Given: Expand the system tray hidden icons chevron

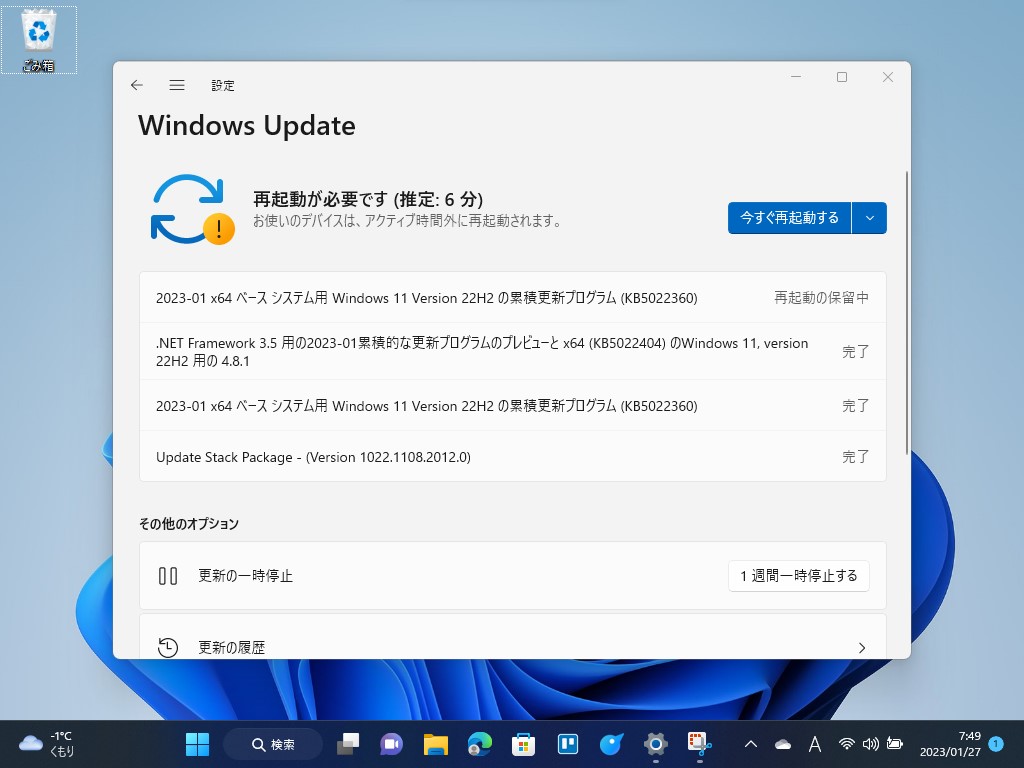Looking at the screenshot, I should (x=751, y=744).
